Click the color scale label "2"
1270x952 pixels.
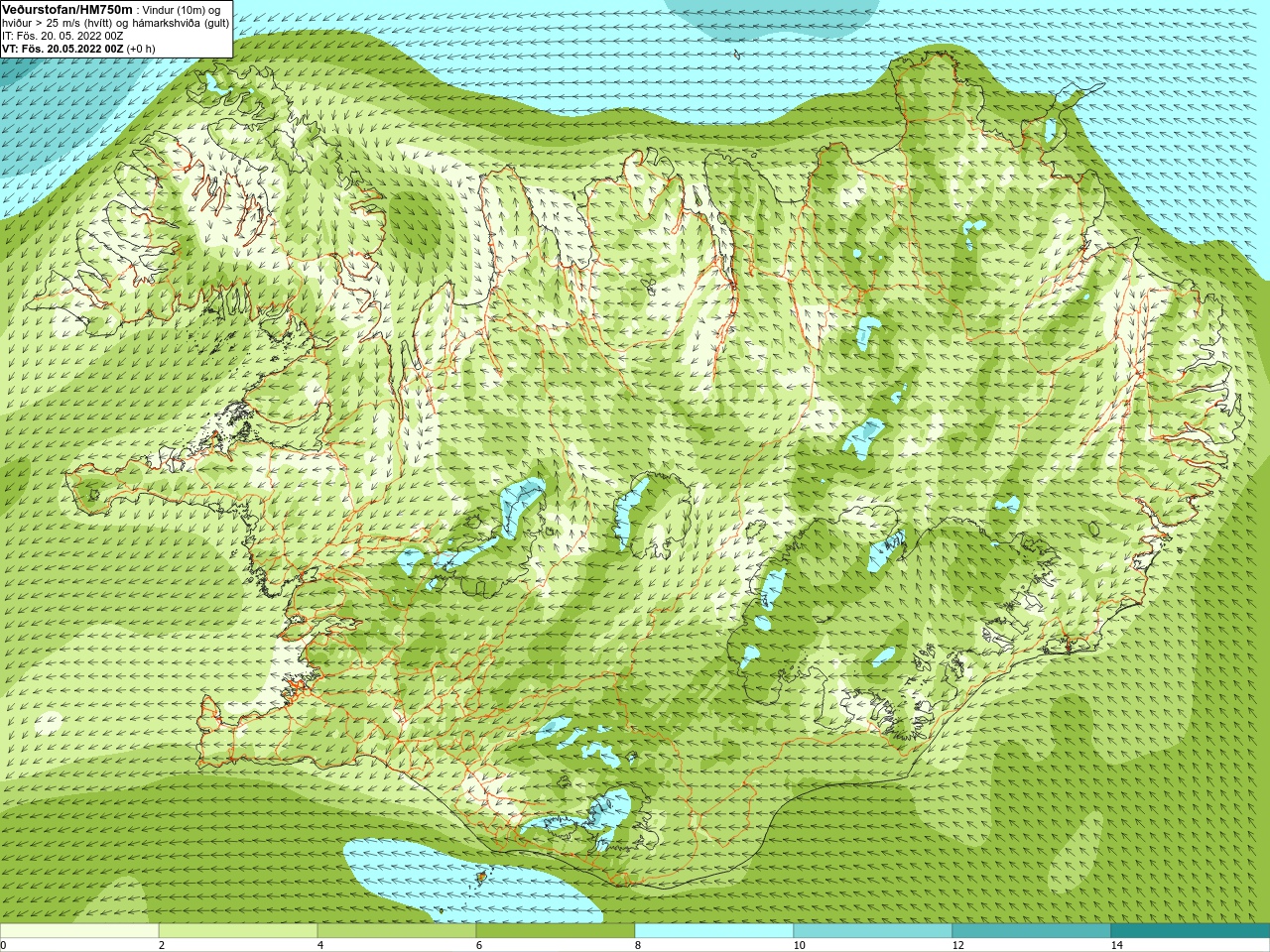[x=162, y=945]
